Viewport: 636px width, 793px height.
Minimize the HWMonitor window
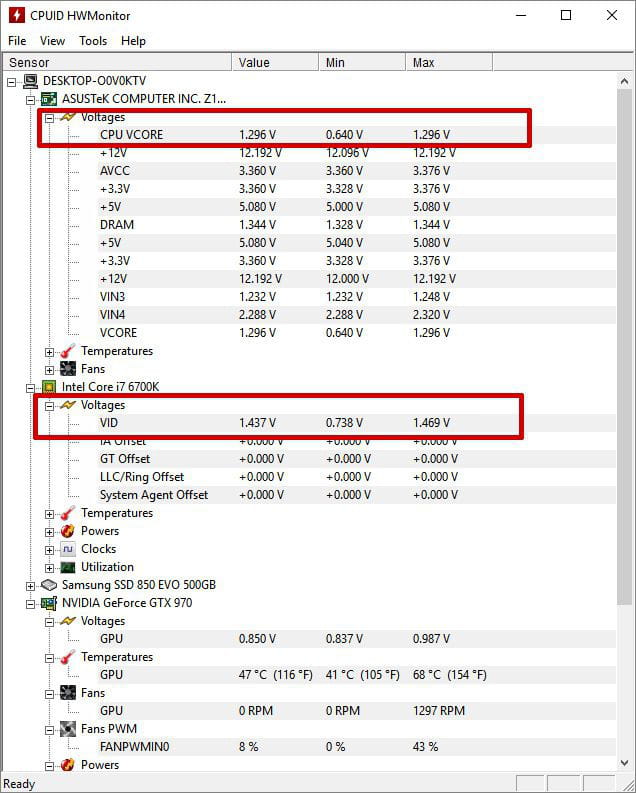521,15
